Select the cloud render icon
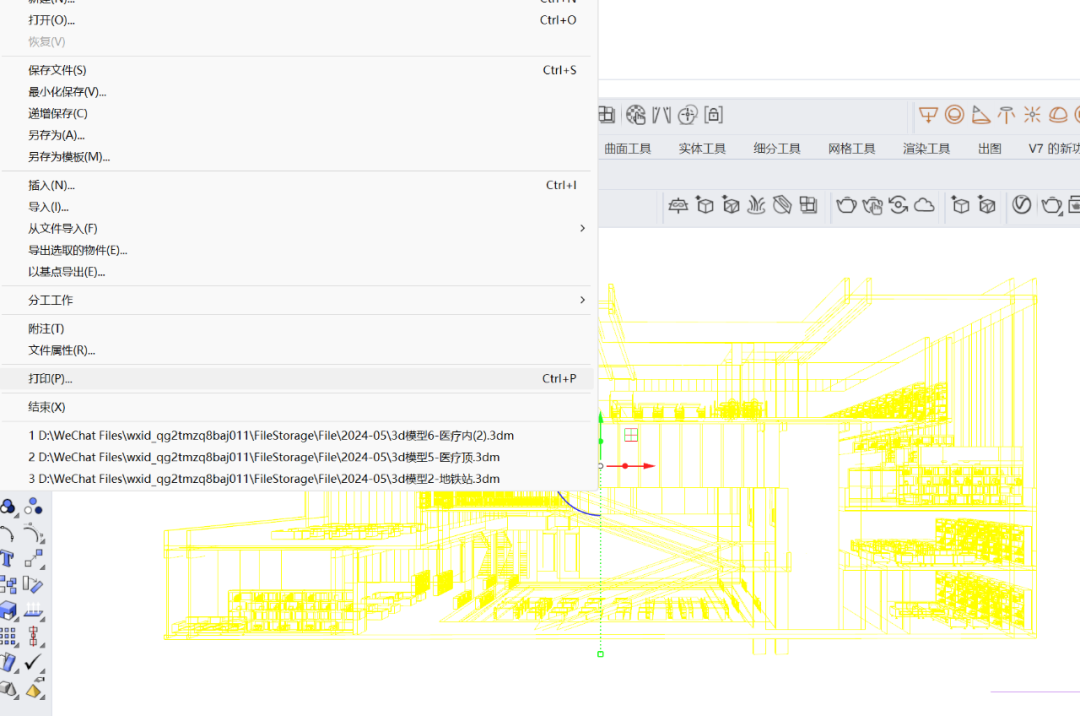 924,204
